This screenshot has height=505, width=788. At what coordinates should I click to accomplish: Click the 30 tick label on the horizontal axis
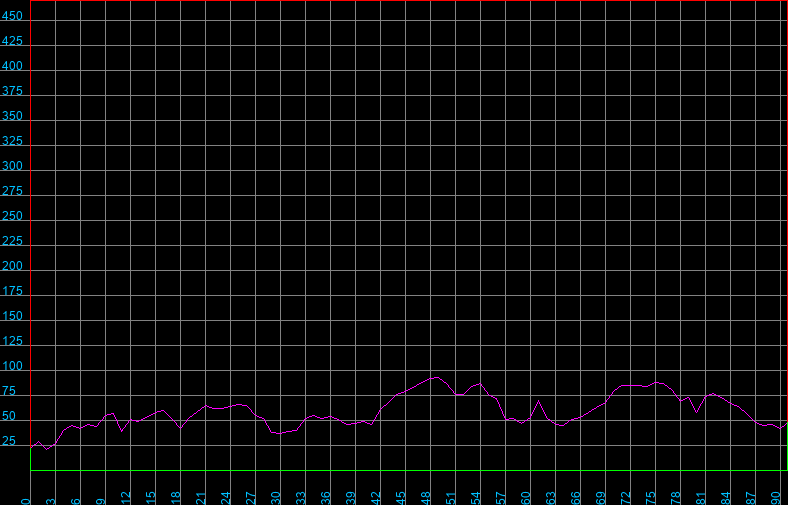276,498
